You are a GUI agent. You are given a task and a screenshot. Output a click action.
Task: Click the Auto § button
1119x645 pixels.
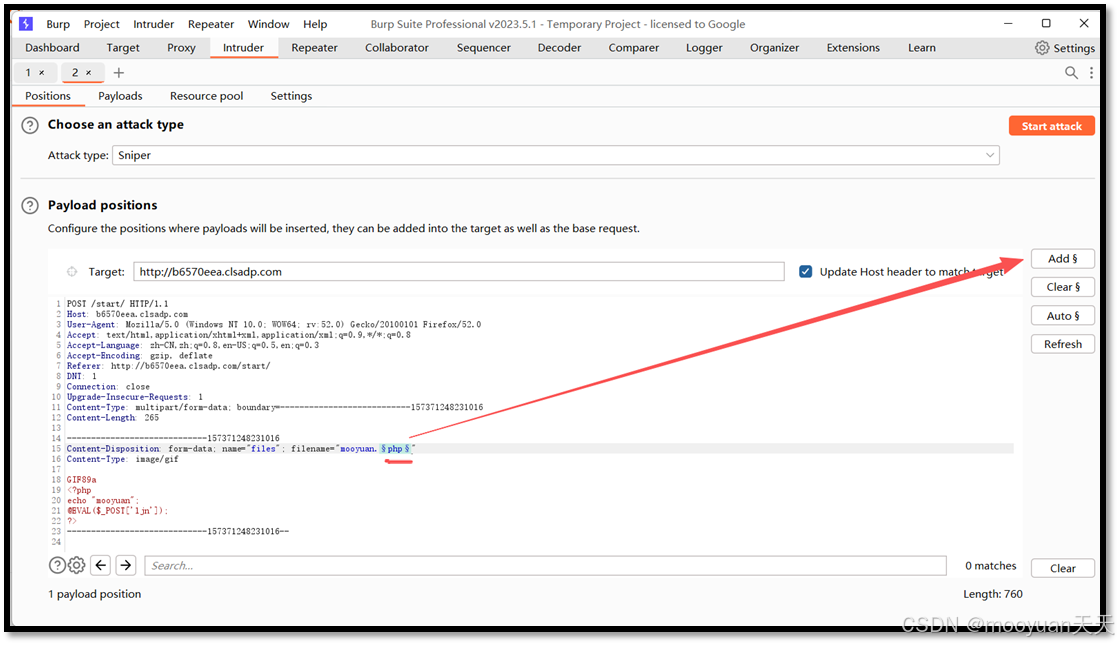point(1063,315)
